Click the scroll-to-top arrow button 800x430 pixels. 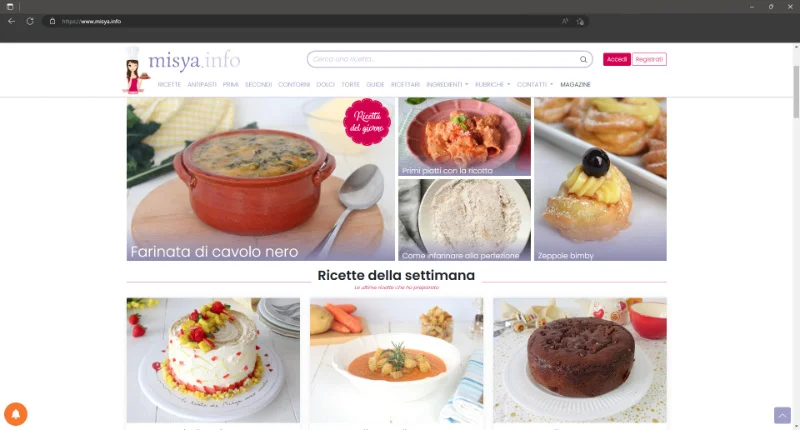[x=782, y=415]
